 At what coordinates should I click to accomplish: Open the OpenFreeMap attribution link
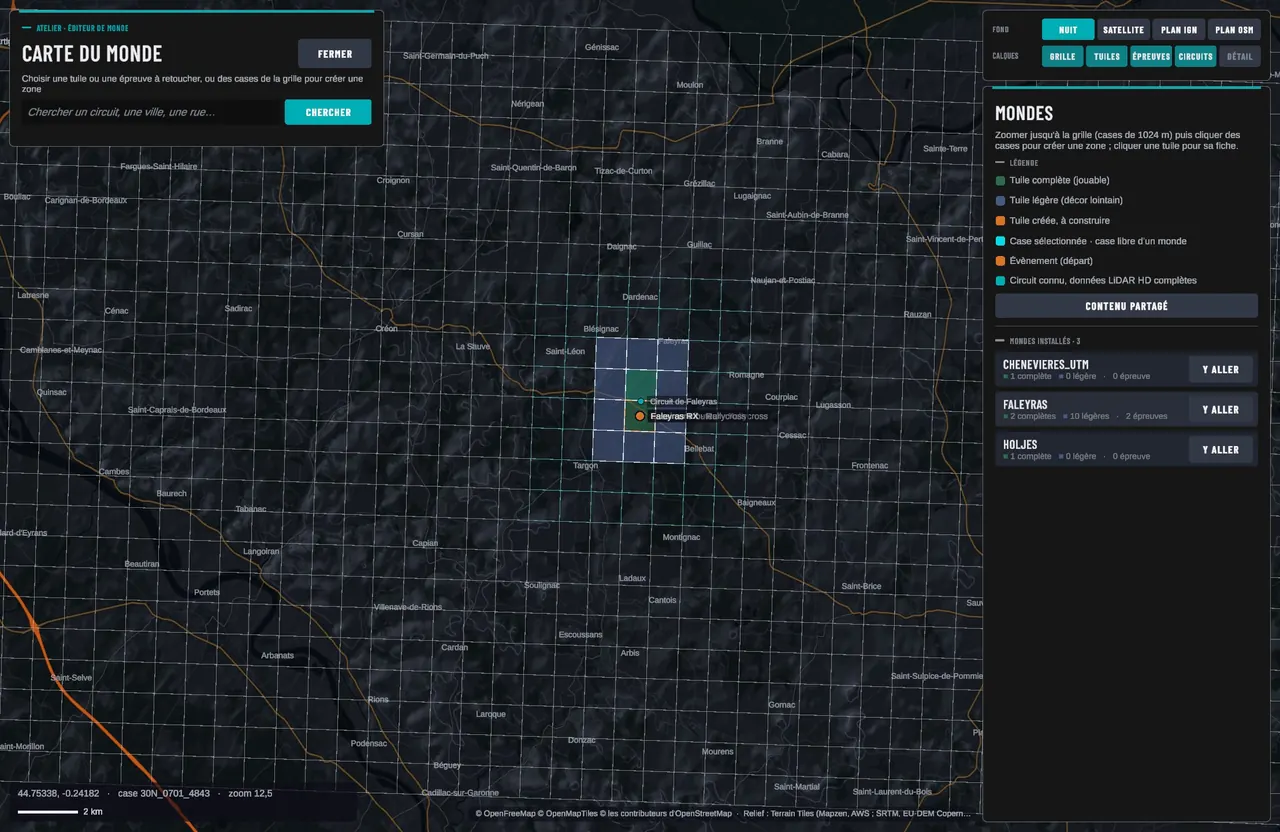(x=509, y=814)
